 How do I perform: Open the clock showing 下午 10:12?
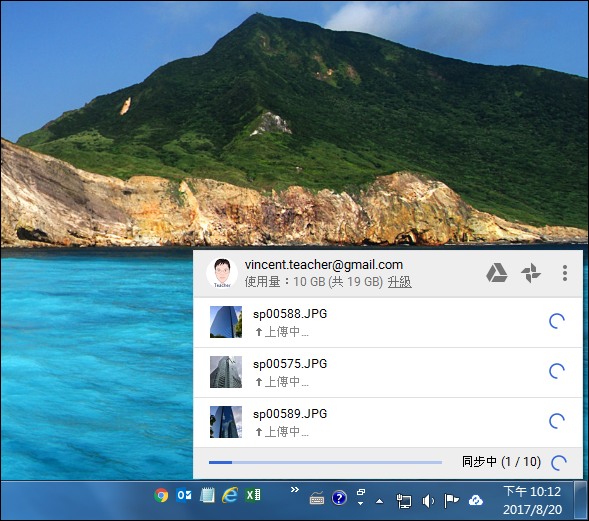point(532,500)
